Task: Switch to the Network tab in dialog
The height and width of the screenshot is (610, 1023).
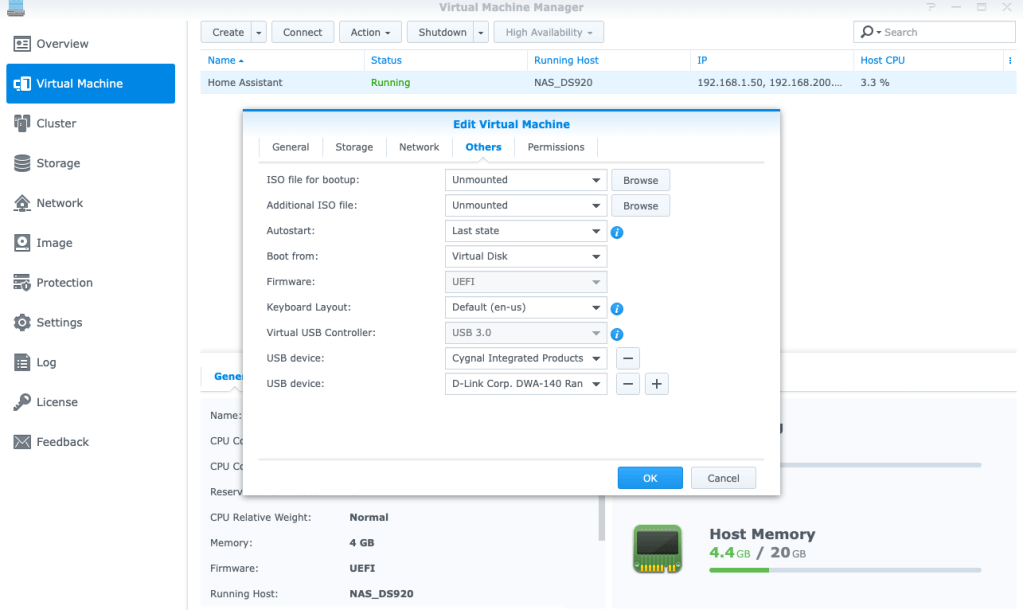Action: 419,147
